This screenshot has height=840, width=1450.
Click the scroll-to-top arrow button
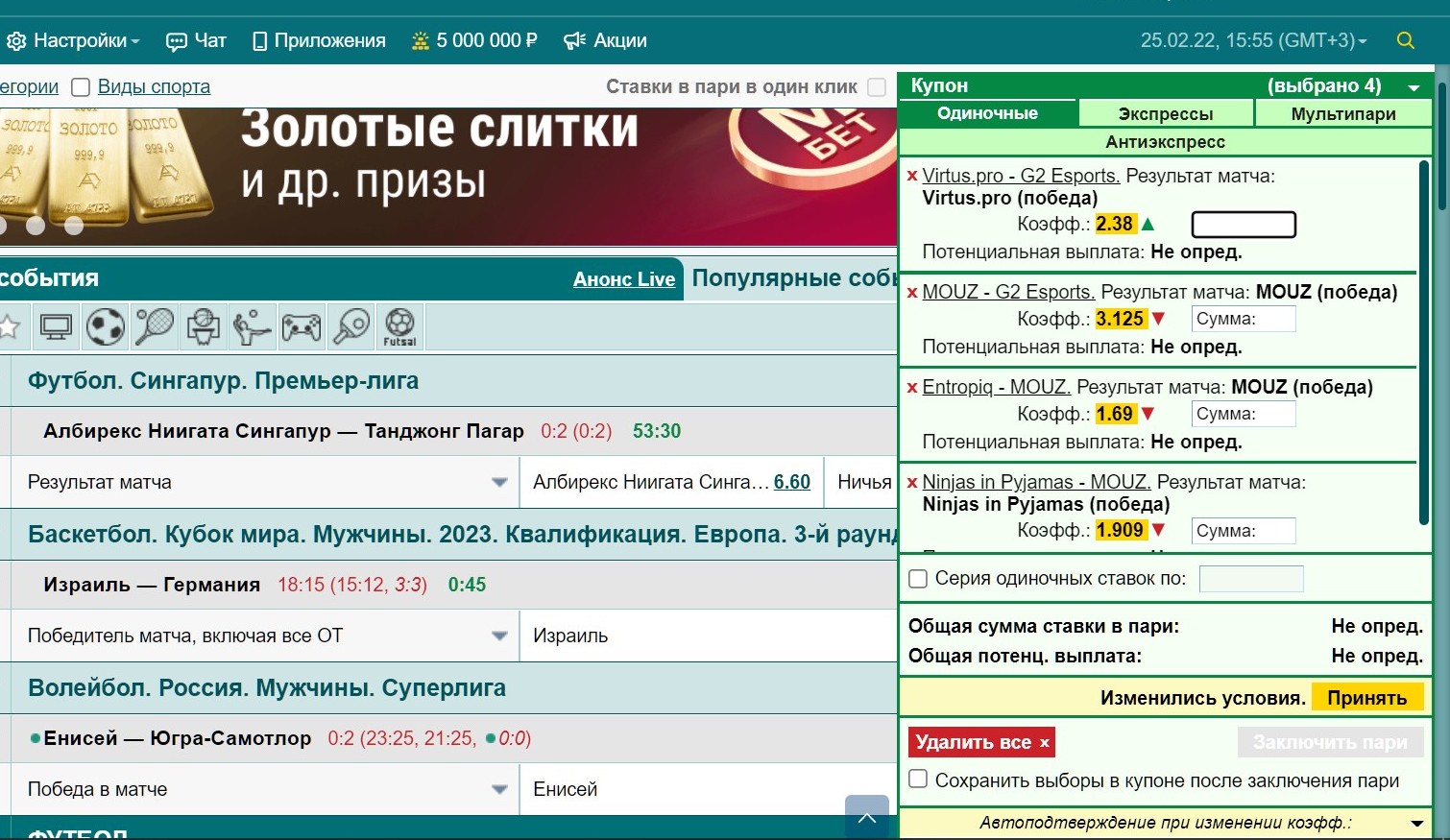[x=867, y=817]
